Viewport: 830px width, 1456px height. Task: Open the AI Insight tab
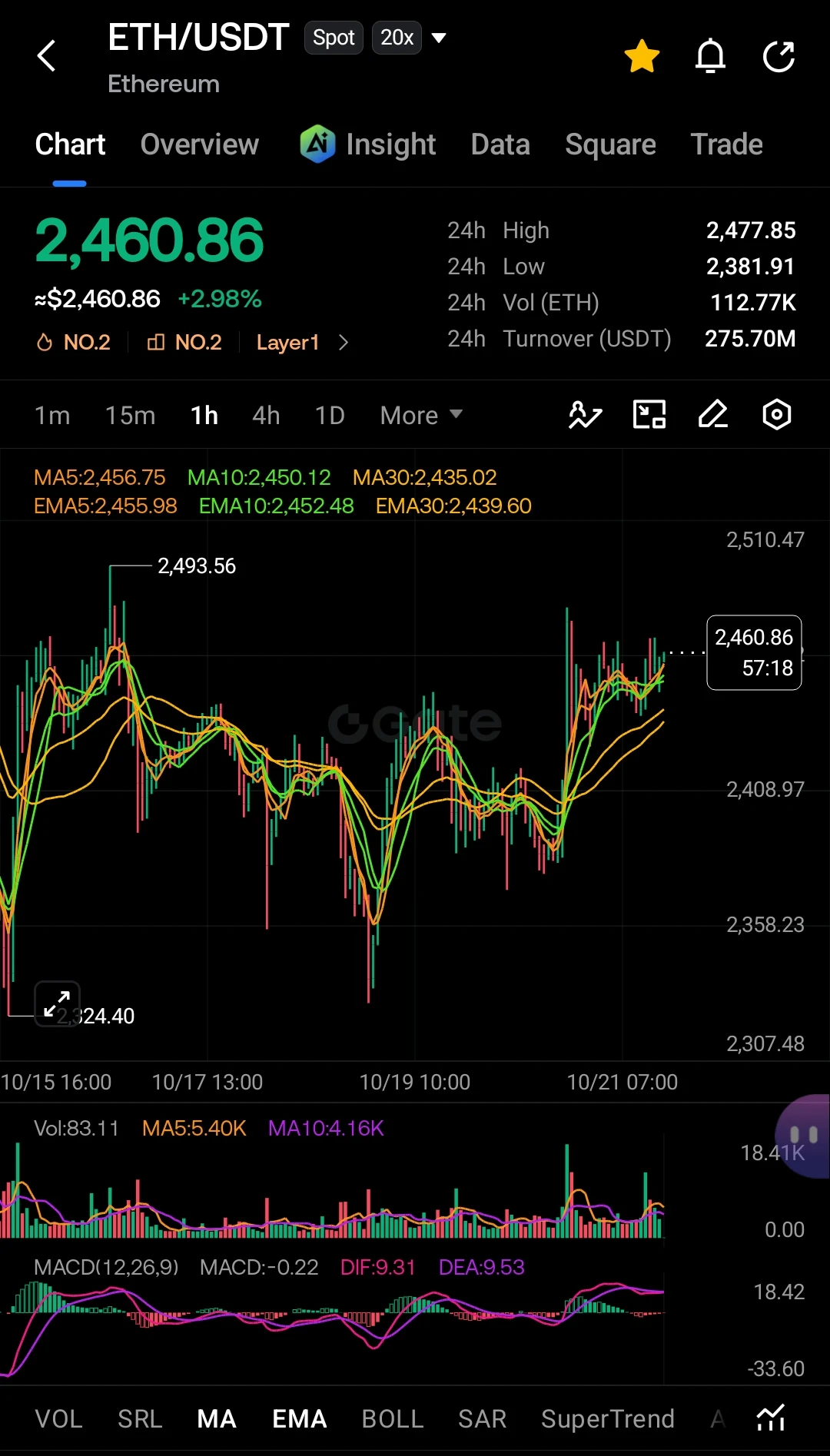point(368,144)
